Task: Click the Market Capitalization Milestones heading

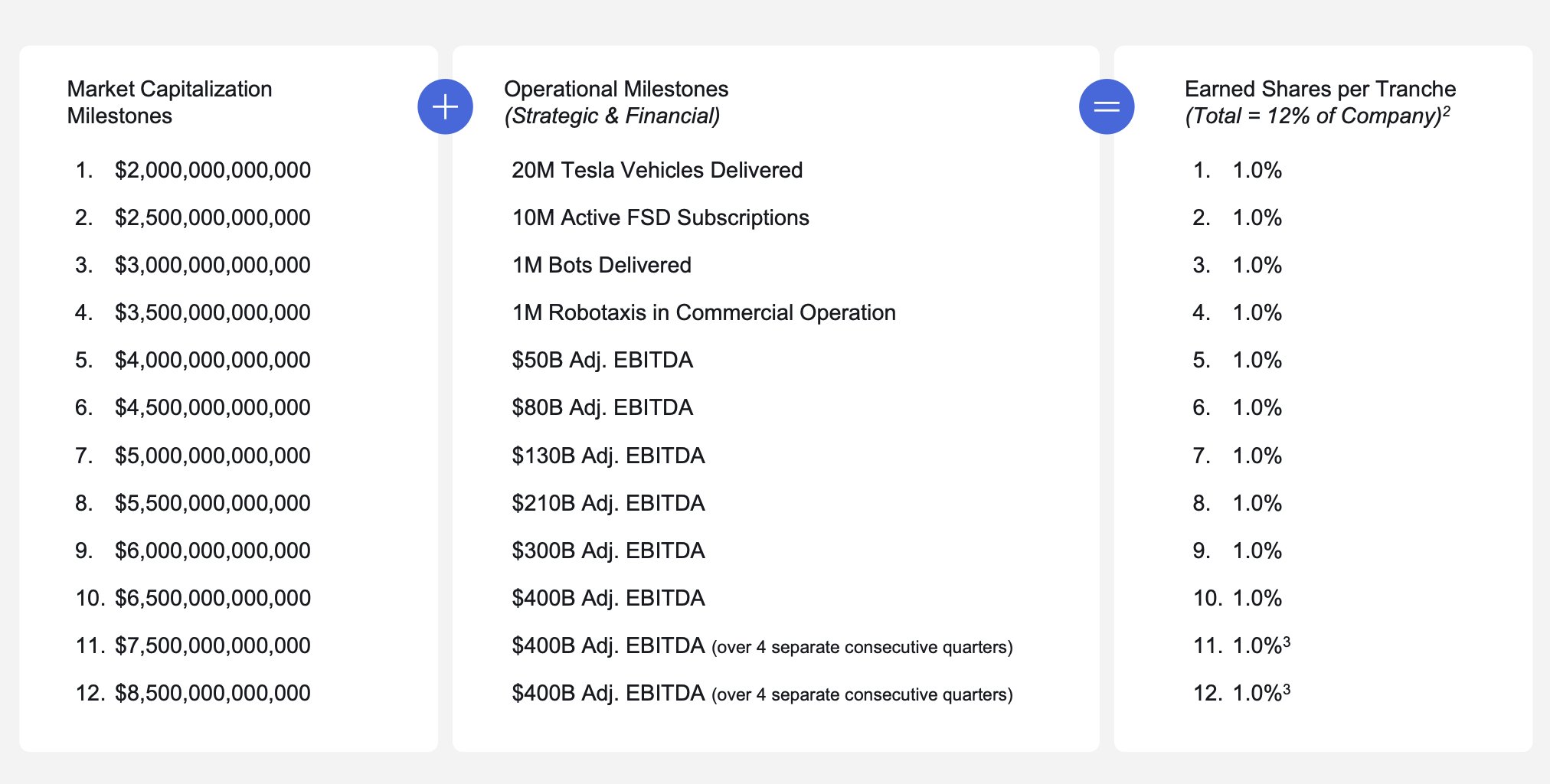Action: pos(169,102)
